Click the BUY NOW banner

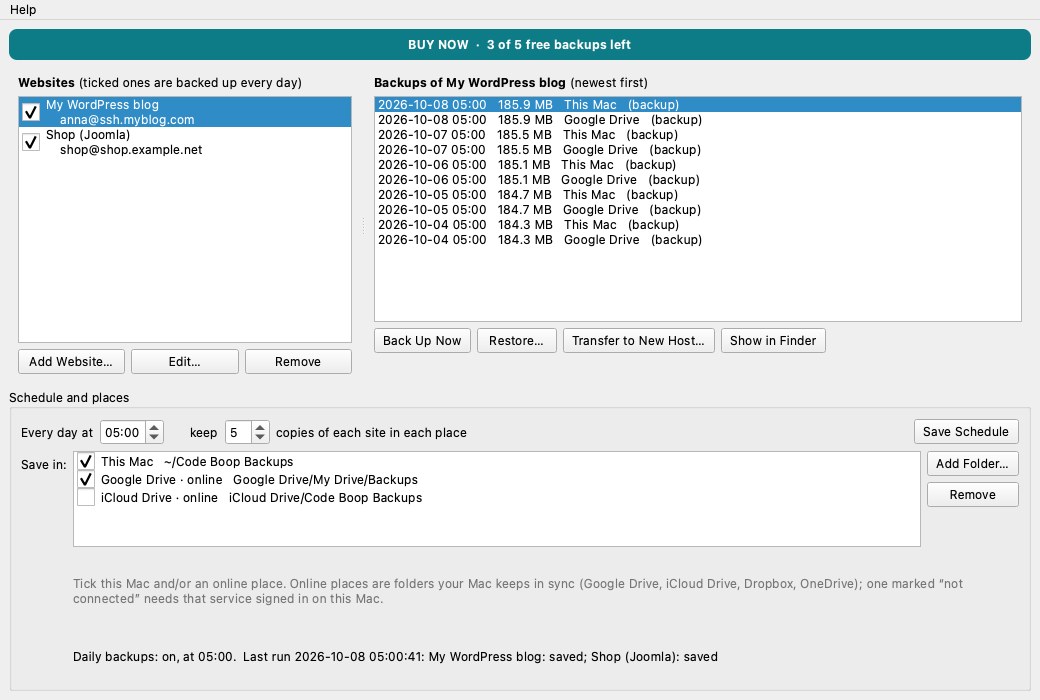click(519, 44)
